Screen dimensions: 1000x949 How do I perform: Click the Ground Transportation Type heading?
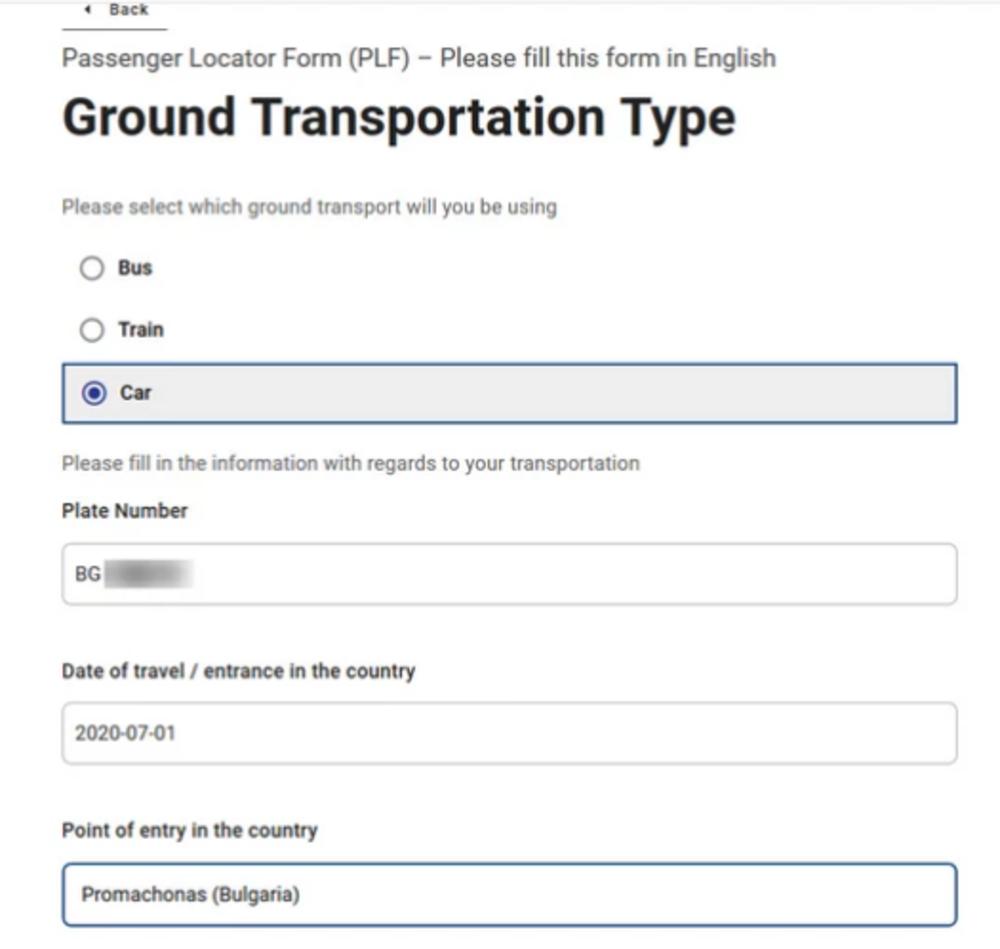pyautogui.click(x=399, y=118)
